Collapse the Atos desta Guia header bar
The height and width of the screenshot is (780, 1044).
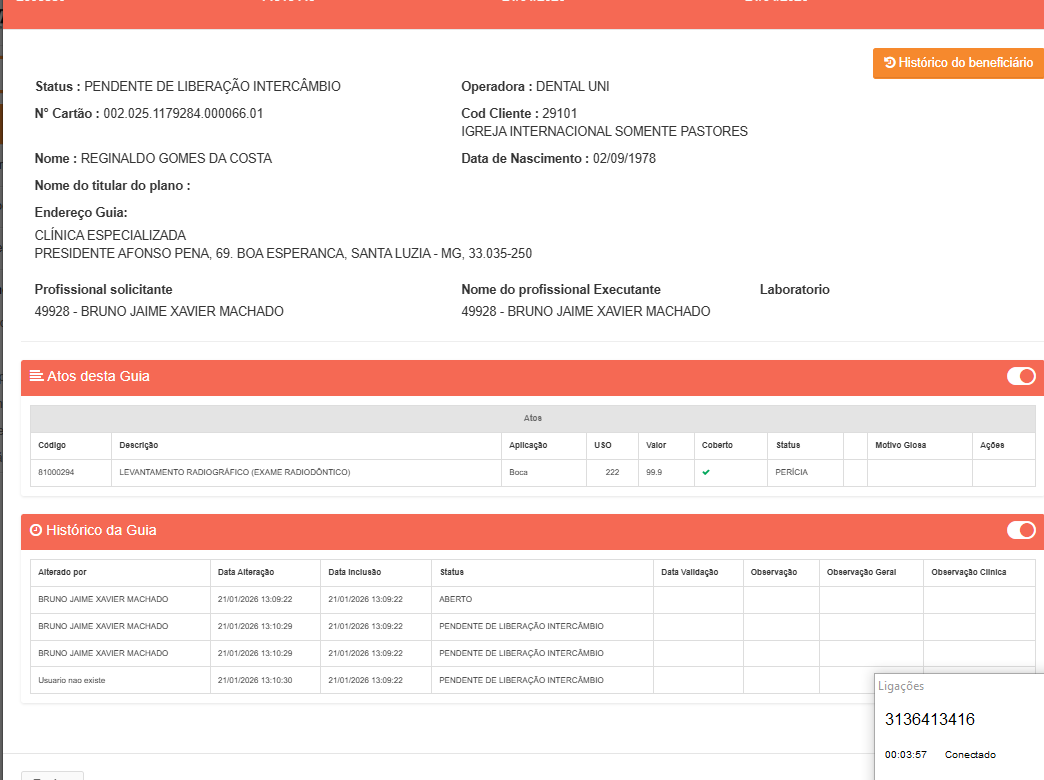(500, 376)
